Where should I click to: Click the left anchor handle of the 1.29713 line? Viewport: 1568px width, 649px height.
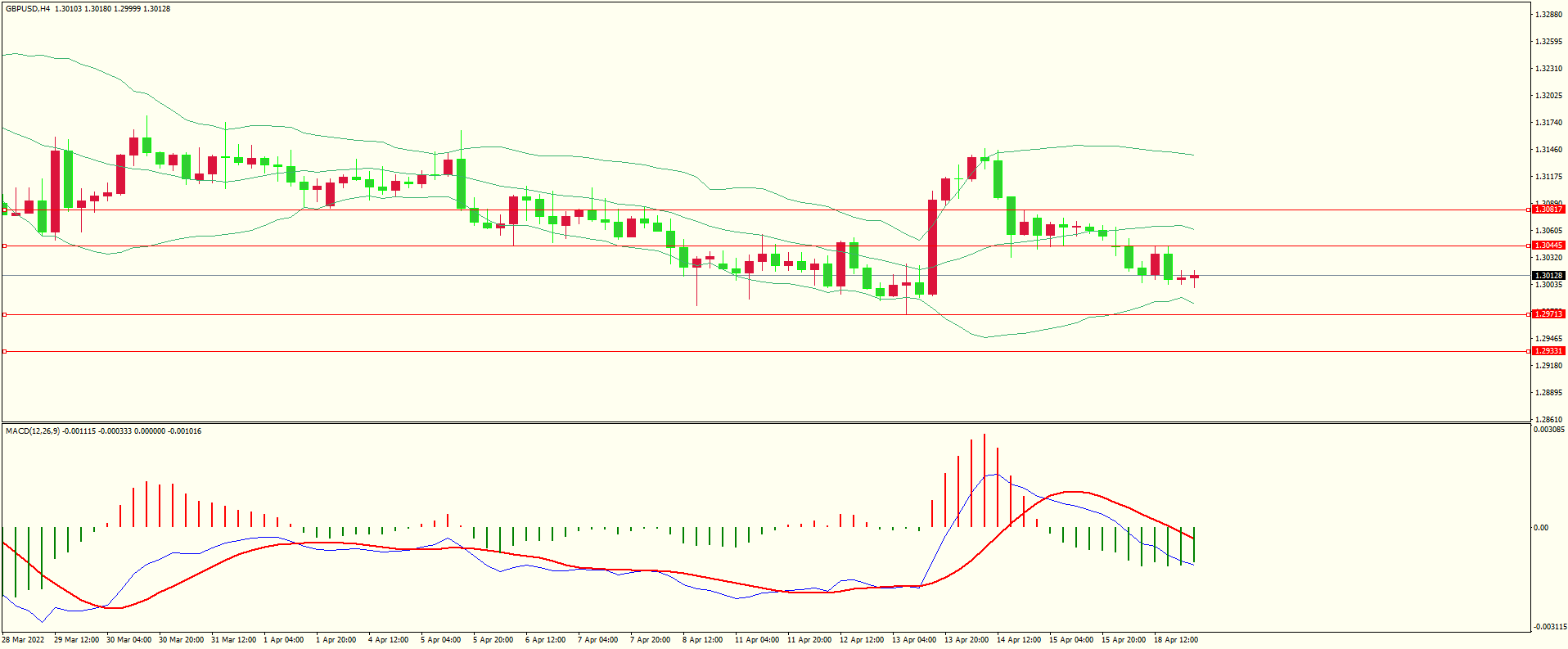4,314
